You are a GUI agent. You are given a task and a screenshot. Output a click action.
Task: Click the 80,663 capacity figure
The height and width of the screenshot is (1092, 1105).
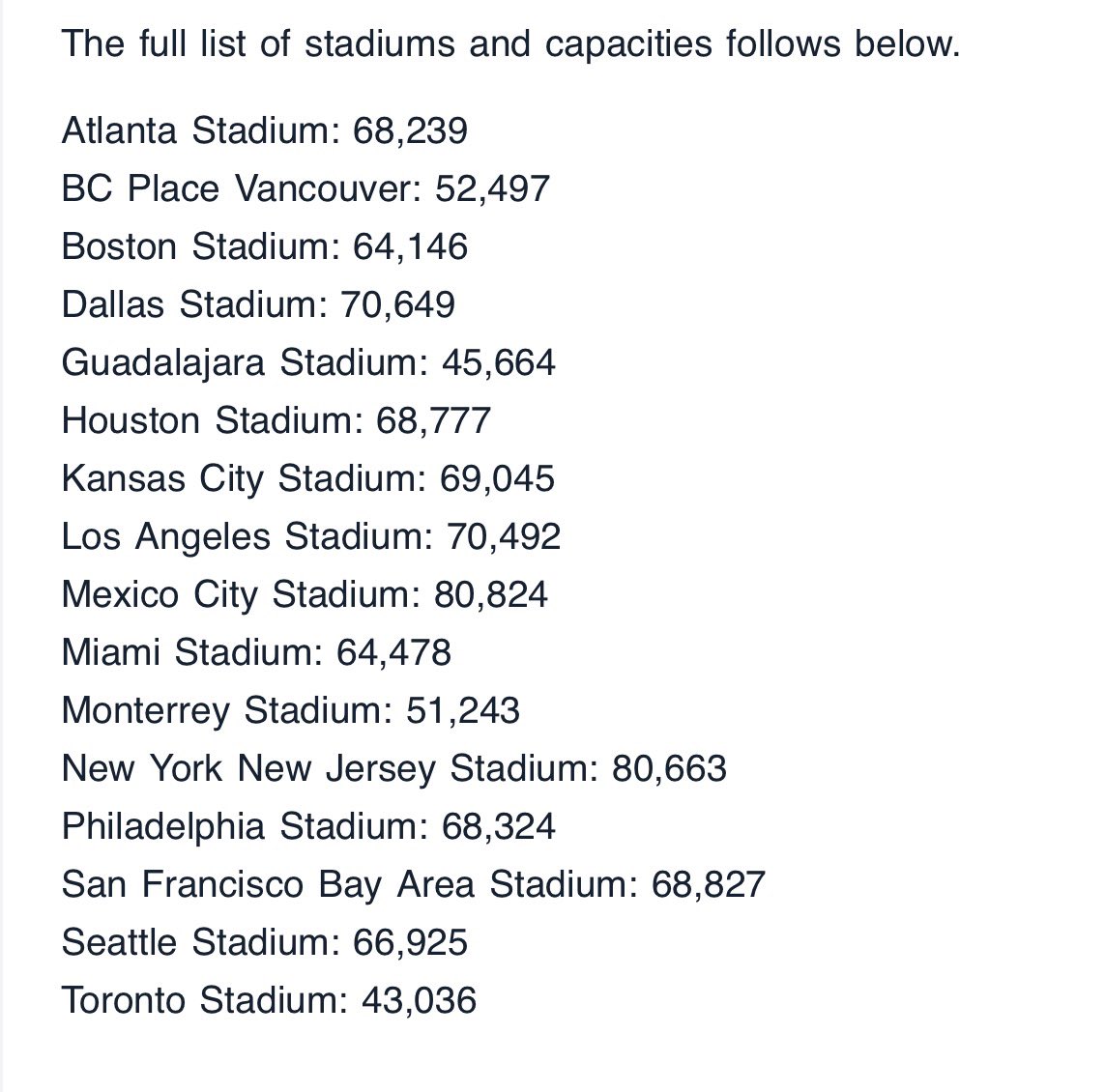pyautogui.click(x=670, y=768)
